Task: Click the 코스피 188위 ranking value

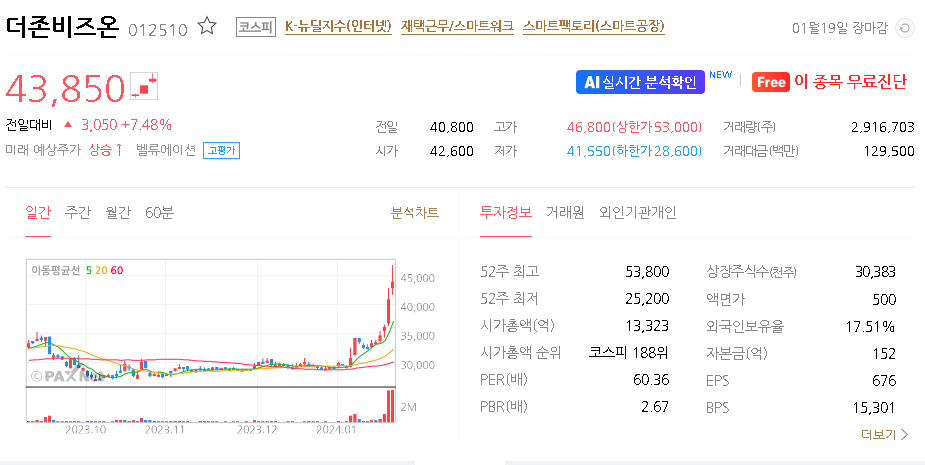Action: coord(628,352)
